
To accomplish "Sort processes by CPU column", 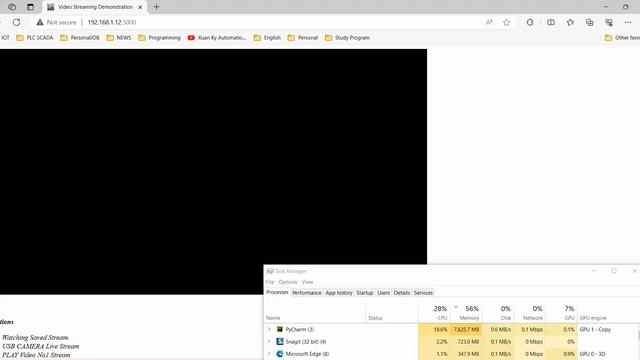I will click(x=434, y=313).
